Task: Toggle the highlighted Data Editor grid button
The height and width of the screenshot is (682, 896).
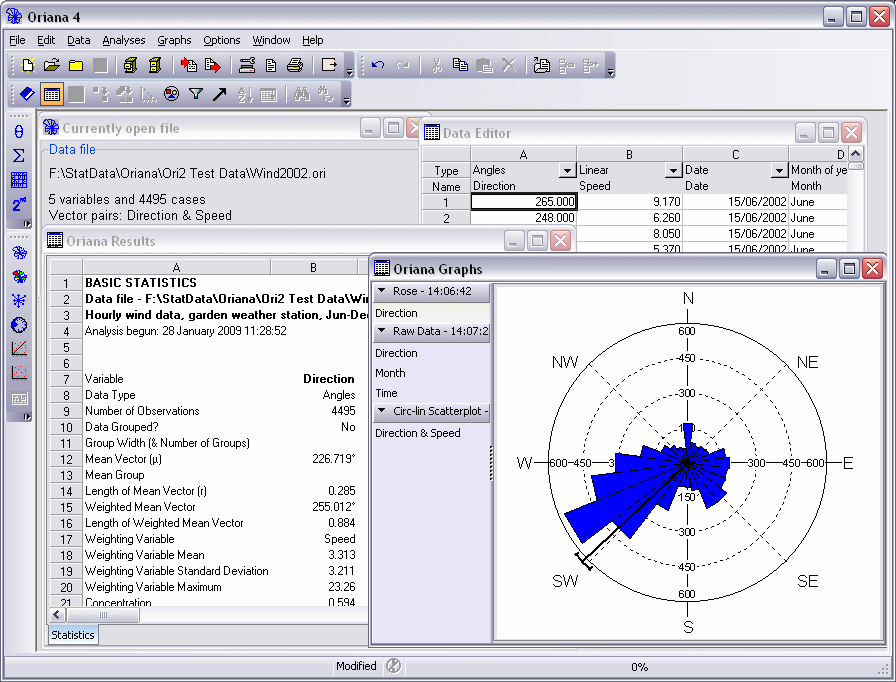Action: pos(52,95)
